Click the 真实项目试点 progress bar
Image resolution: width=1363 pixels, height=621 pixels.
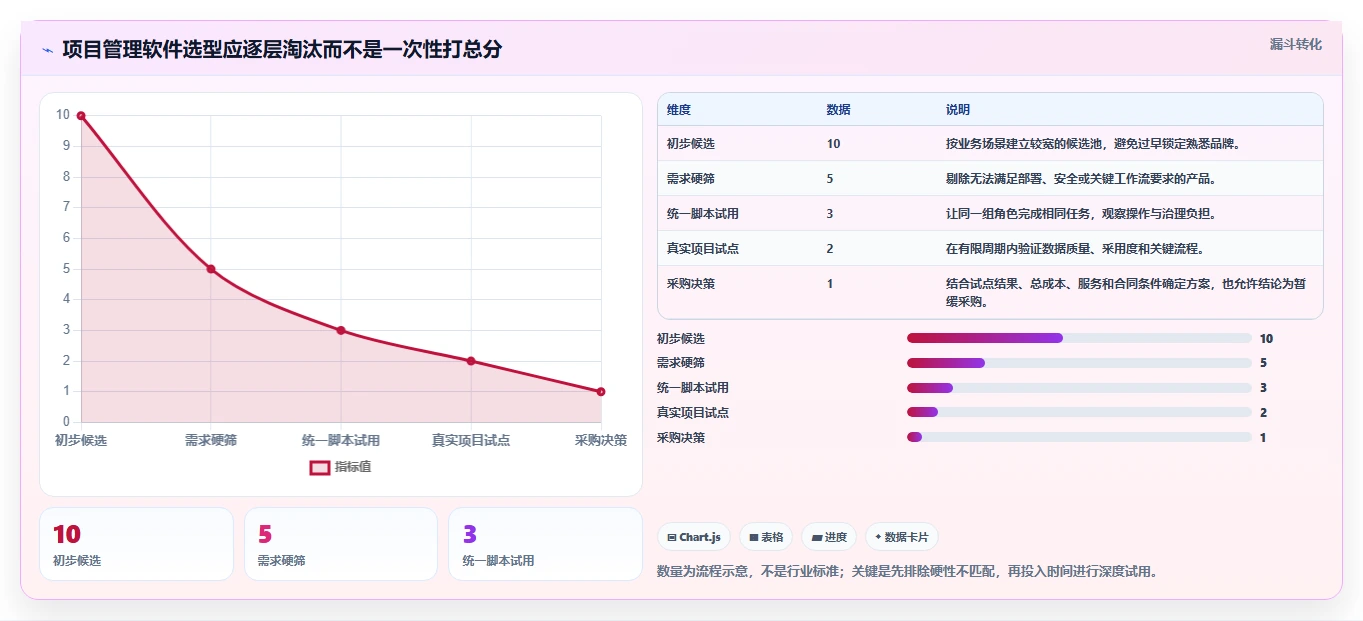point(1079,412)
